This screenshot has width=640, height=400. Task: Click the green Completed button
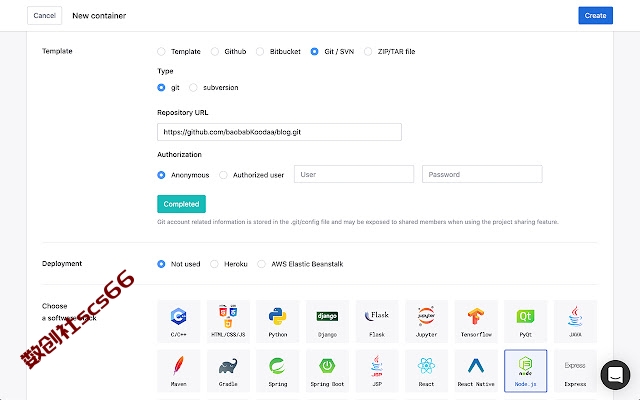pyautogui.click(x=181, y=204)
